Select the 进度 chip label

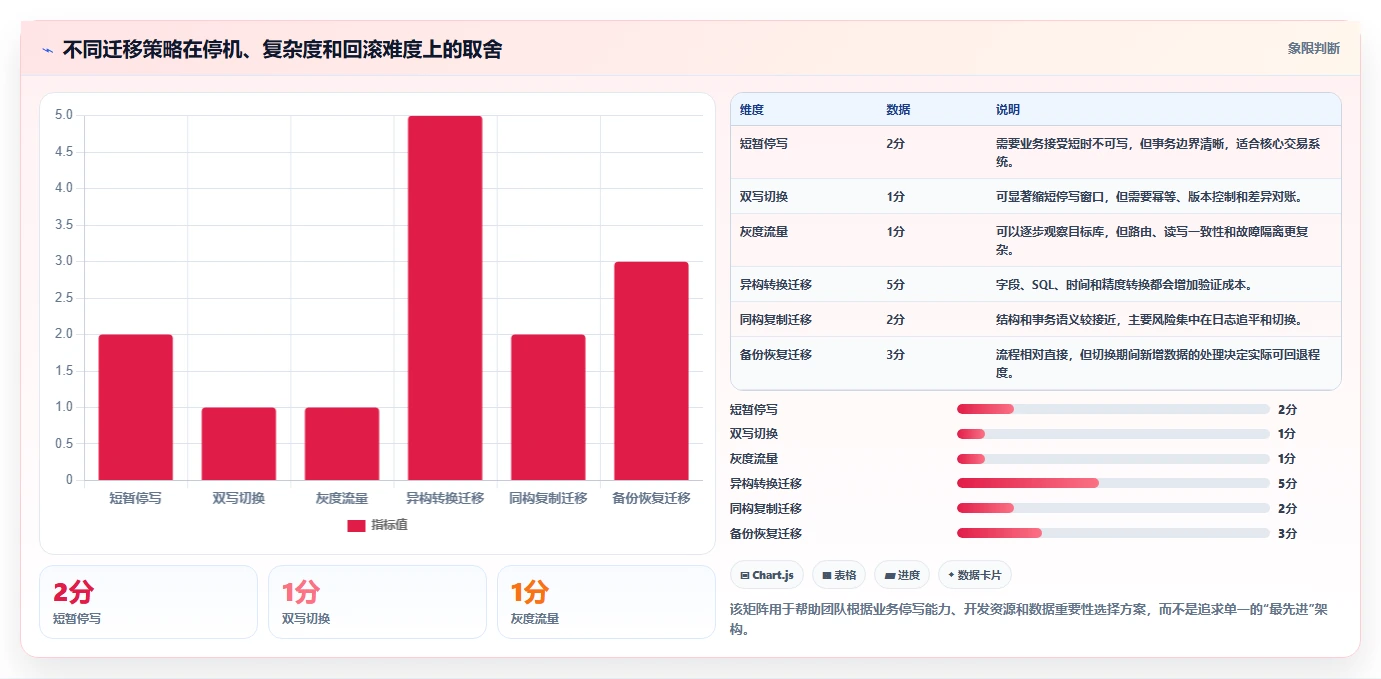909,575
